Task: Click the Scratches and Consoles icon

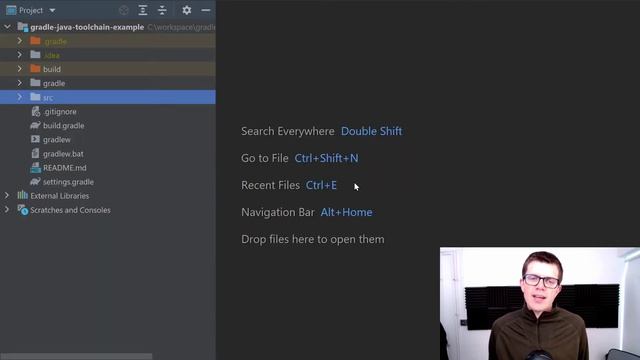Action: (23, 210)
